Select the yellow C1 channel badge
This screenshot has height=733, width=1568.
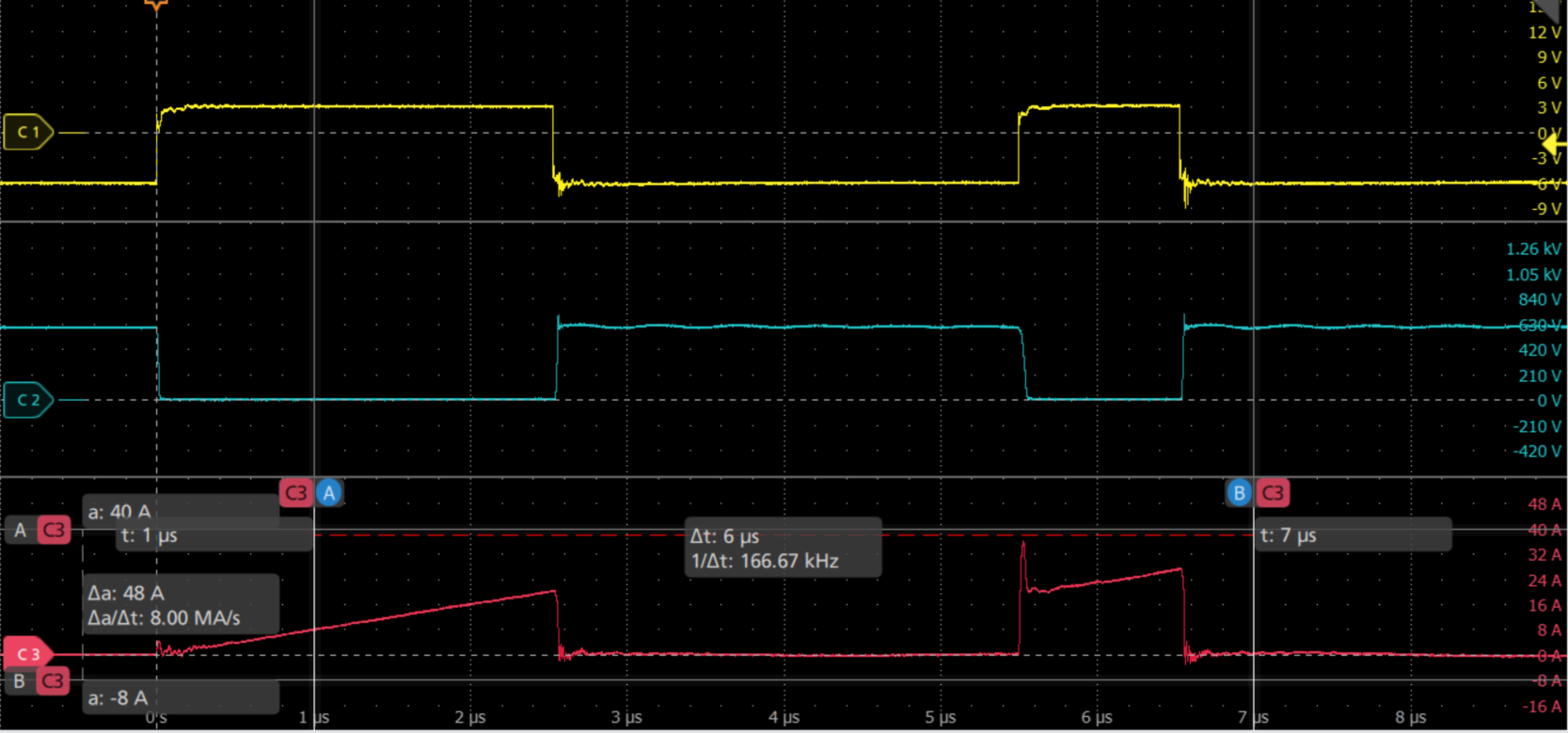point(28,133)
